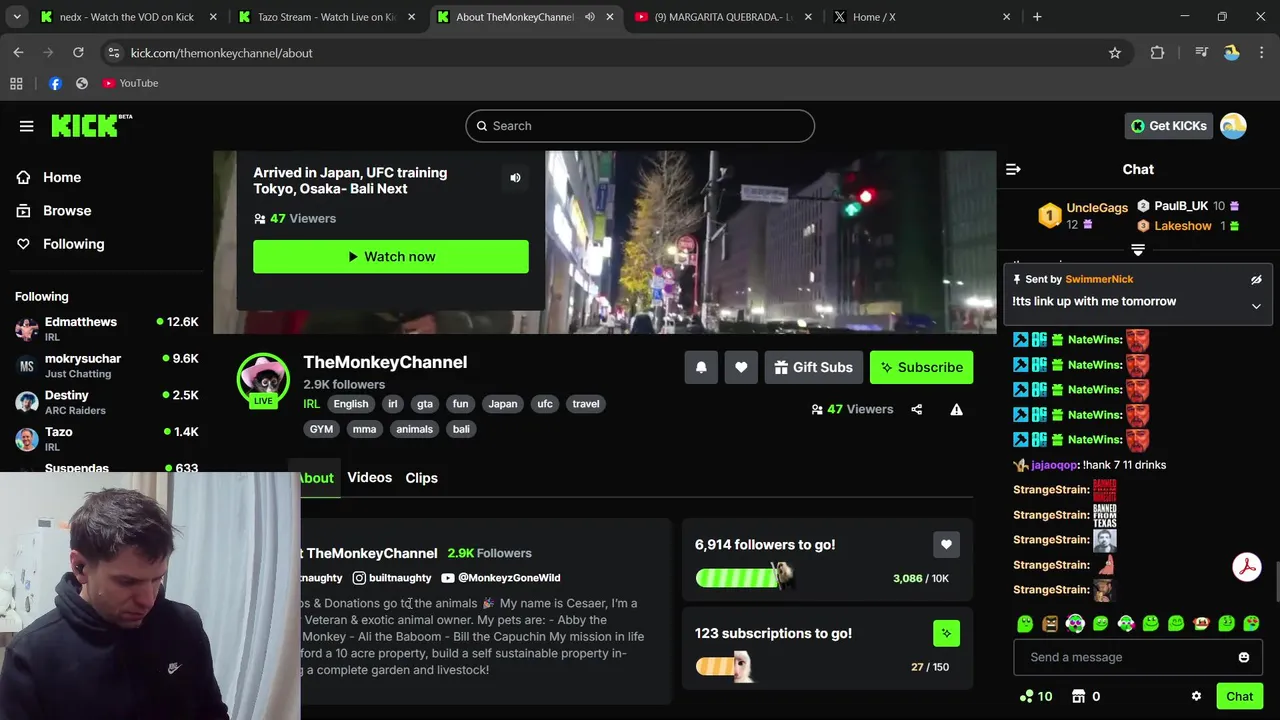Open Destiny channel in Following list

pos(106,402)
